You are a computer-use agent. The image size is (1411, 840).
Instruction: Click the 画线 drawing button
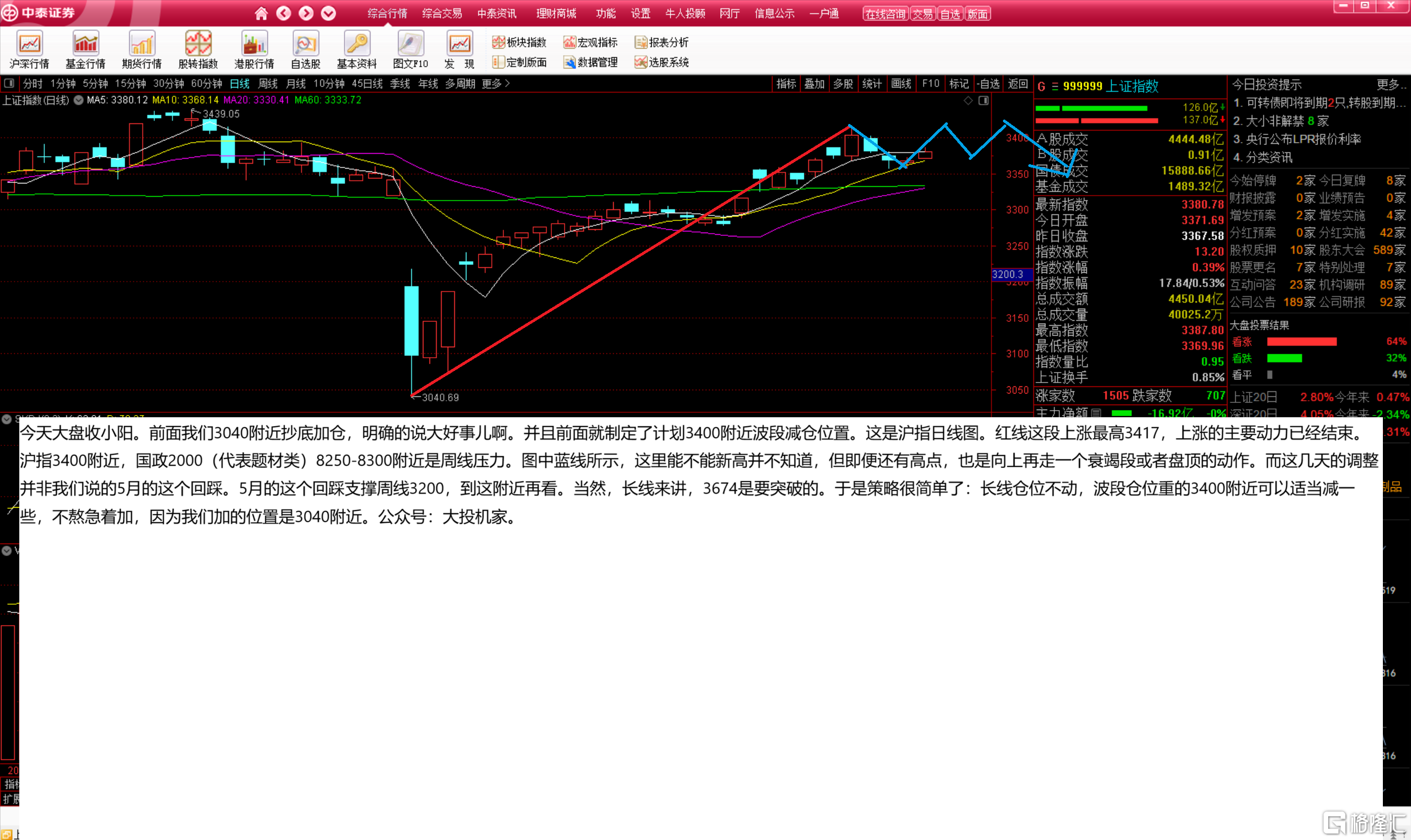(x=902, y=84)
